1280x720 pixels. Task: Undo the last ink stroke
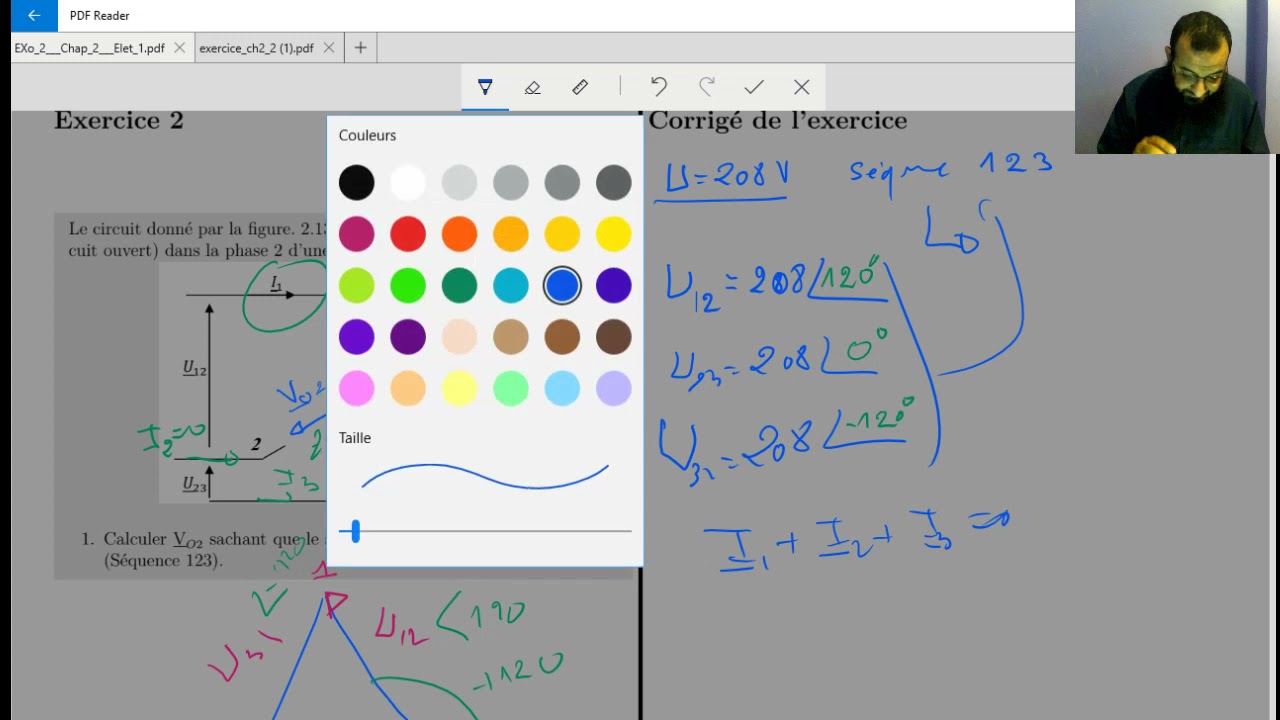click(x=658, y=87)
